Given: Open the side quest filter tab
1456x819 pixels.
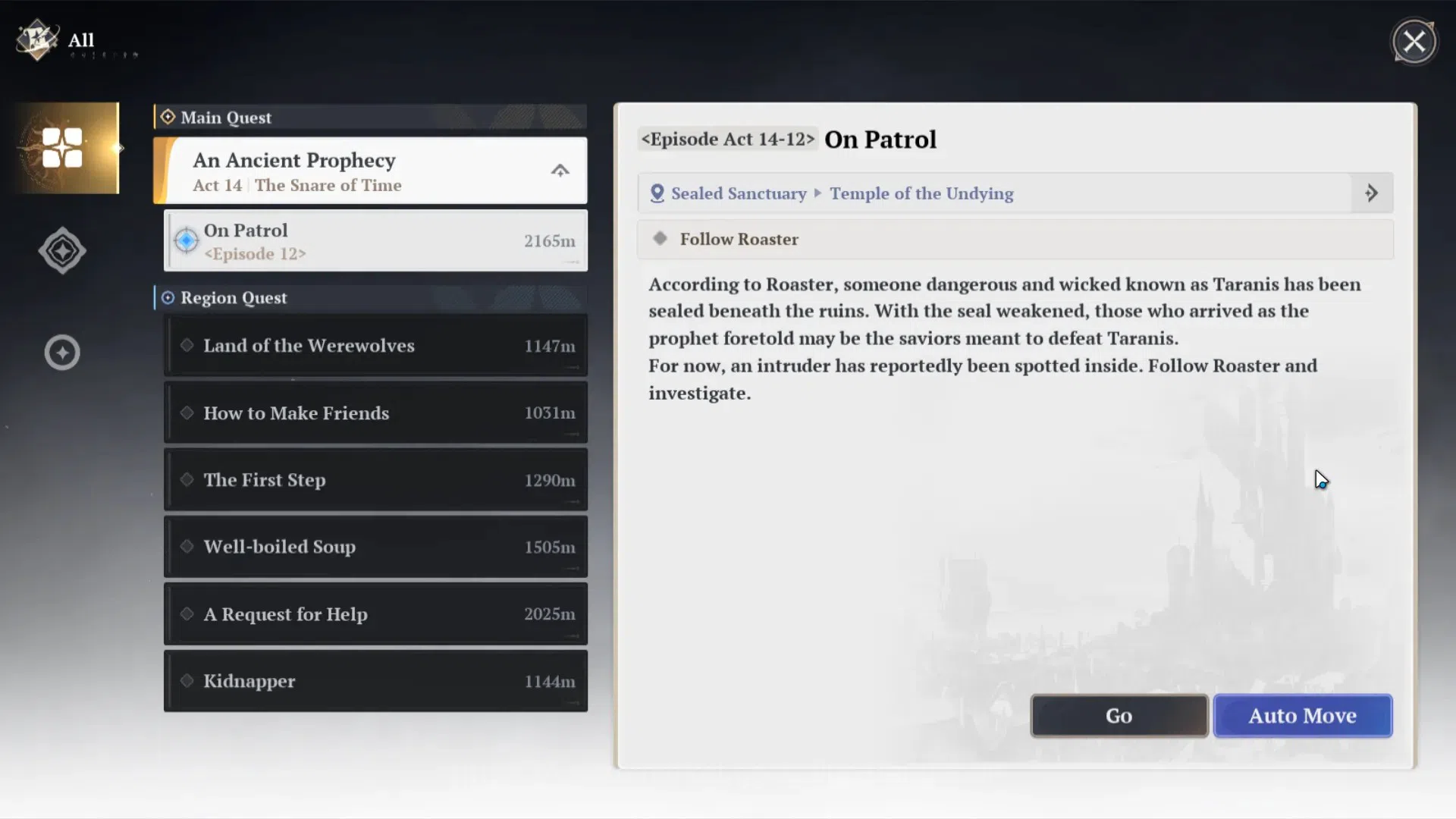Looking at the screenshot, I should click(62, 353).
